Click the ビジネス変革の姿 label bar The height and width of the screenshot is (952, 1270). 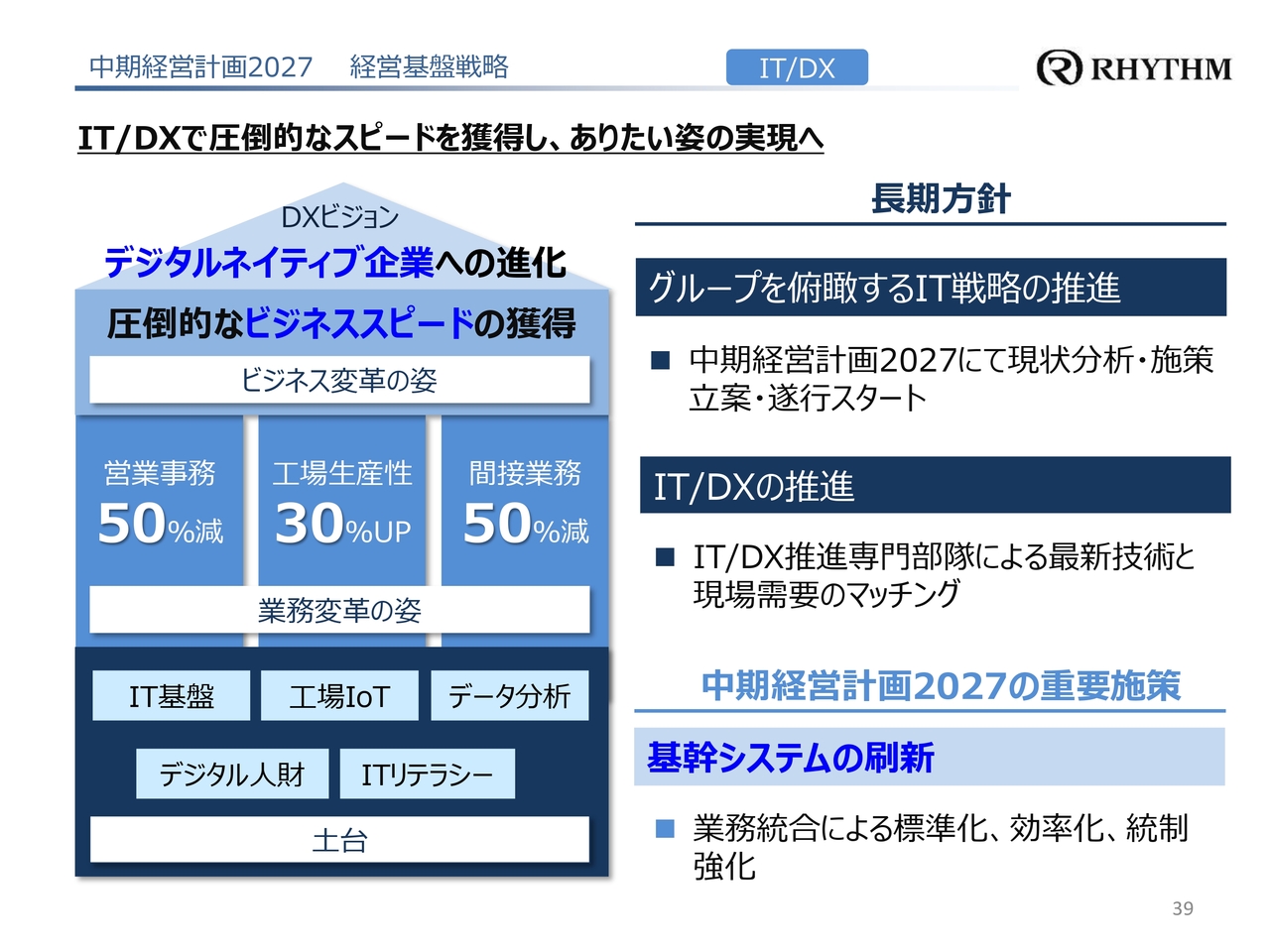[339, 380]
